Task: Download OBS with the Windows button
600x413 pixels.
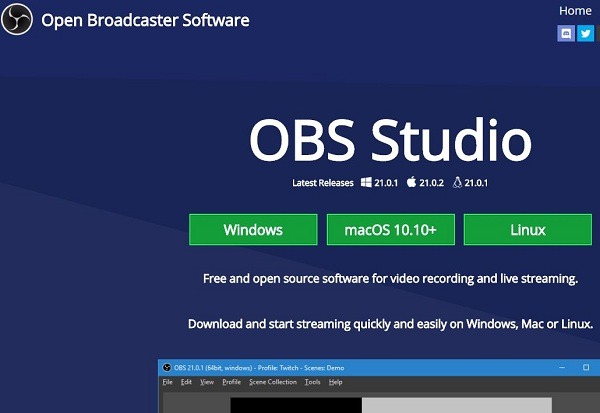Action: coord(253,230)
